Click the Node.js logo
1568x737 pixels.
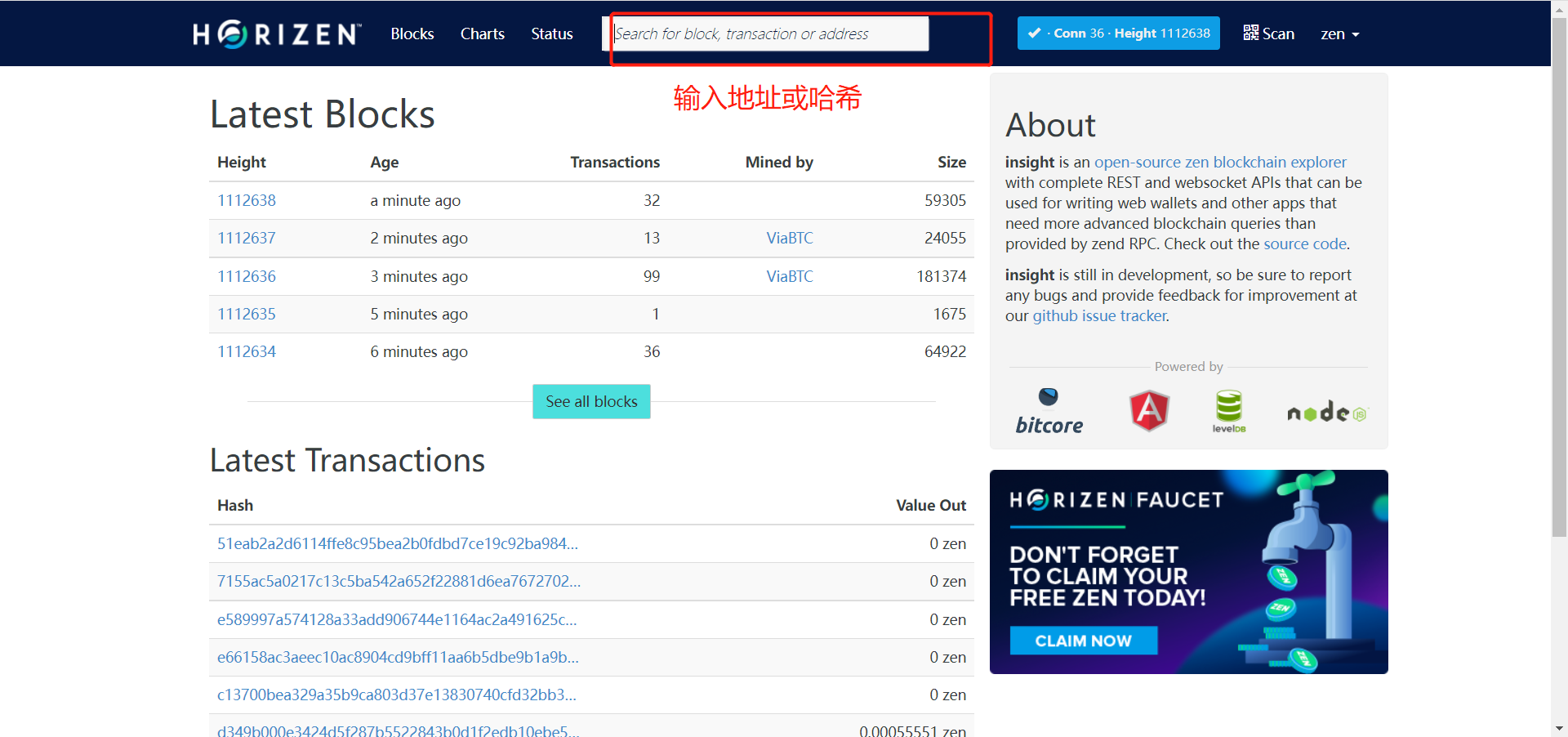(x=1325, y=412)
